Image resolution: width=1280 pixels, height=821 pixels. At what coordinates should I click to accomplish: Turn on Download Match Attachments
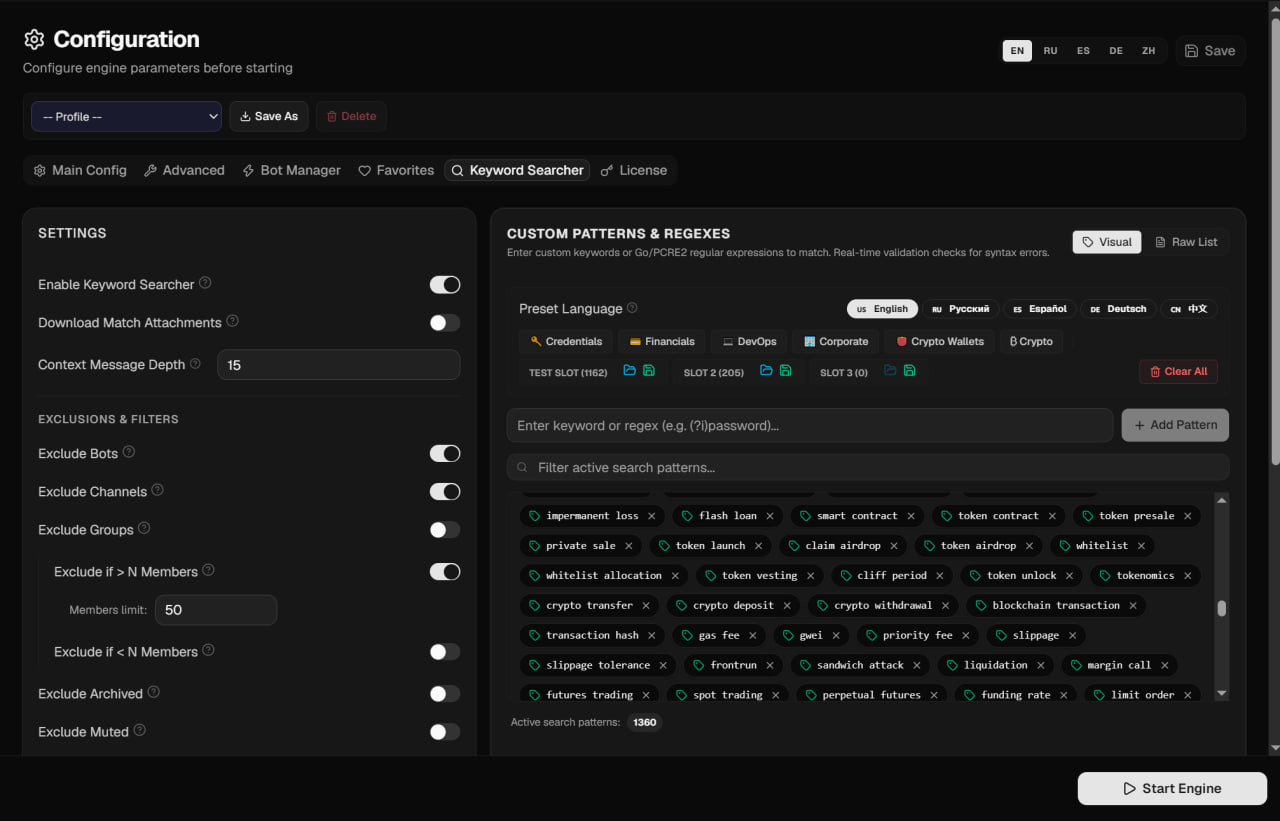click(x=445, y=323)
